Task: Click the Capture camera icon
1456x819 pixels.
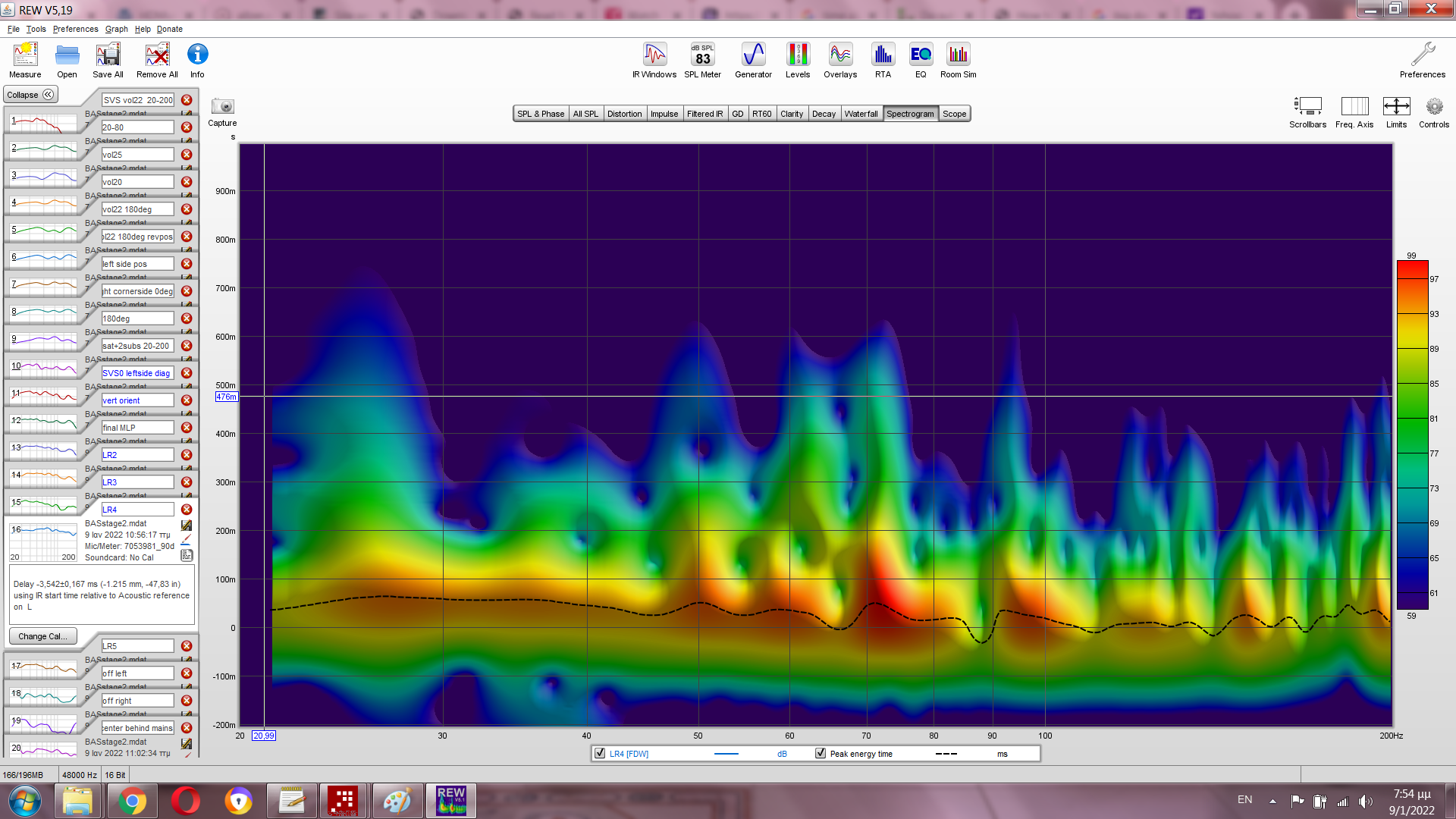Action: (222, 107)
